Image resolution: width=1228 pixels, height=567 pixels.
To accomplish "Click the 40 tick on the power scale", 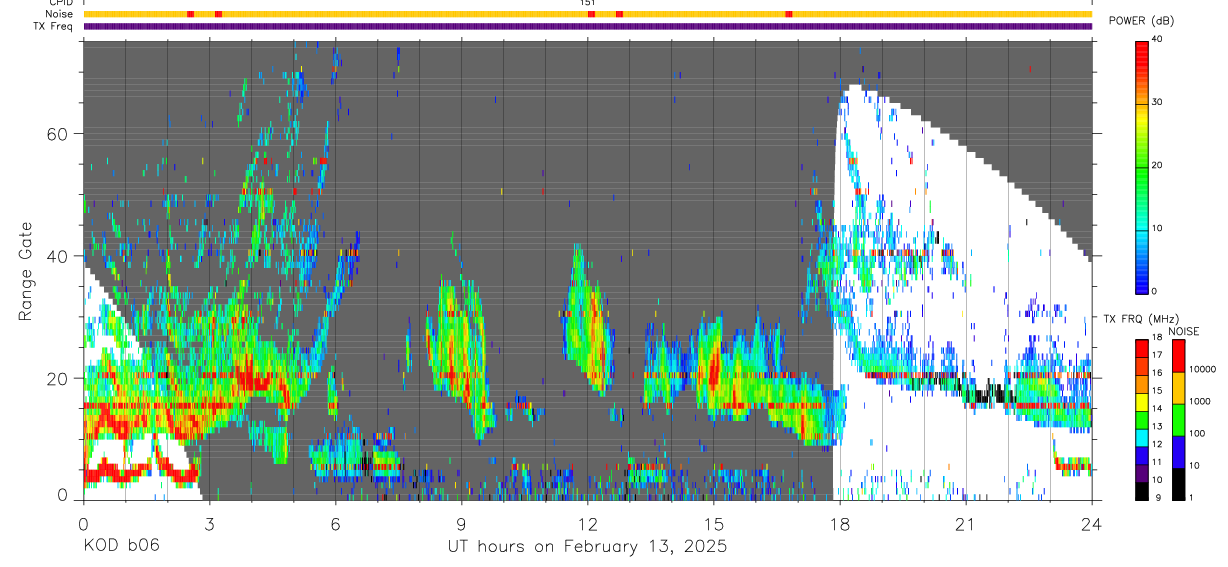I will pyautogui.click(x=1157, y=39).
